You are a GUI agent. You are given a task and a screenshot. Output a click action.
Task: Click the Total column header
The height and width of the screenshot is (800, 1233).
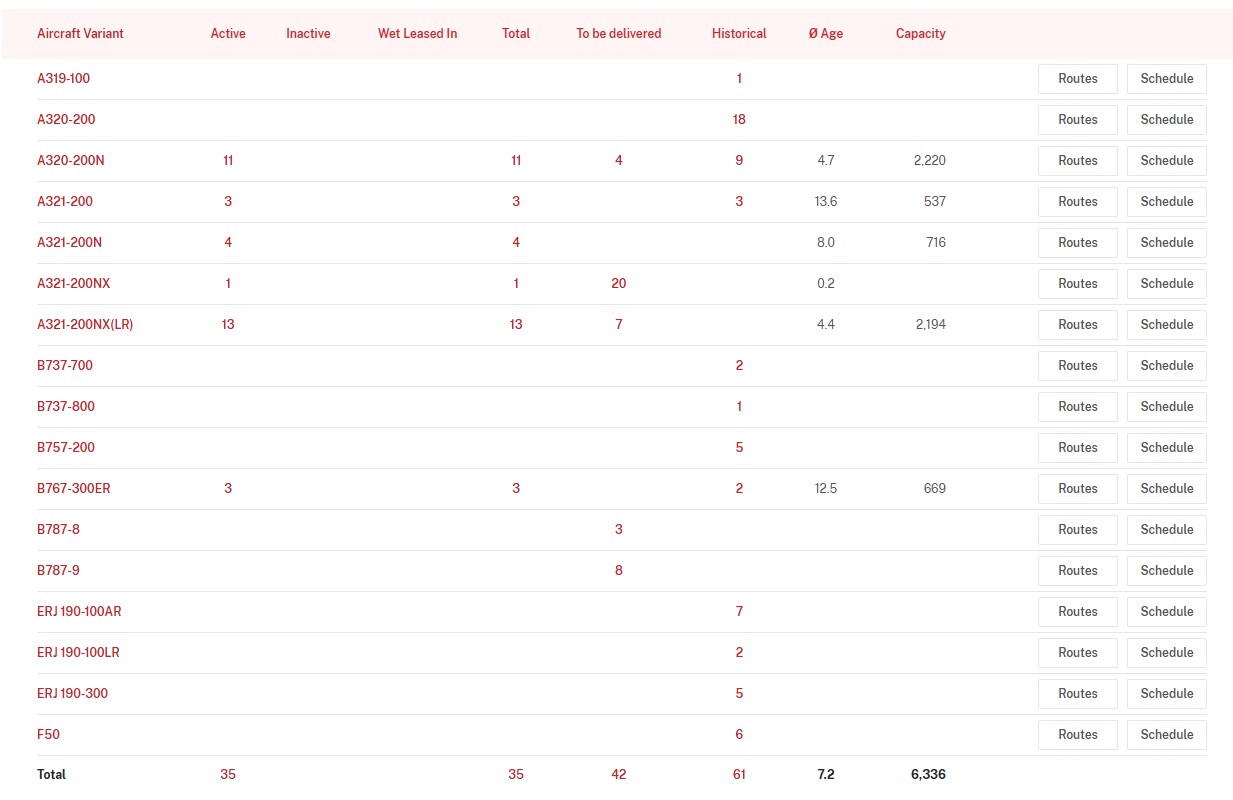[516, 34]
